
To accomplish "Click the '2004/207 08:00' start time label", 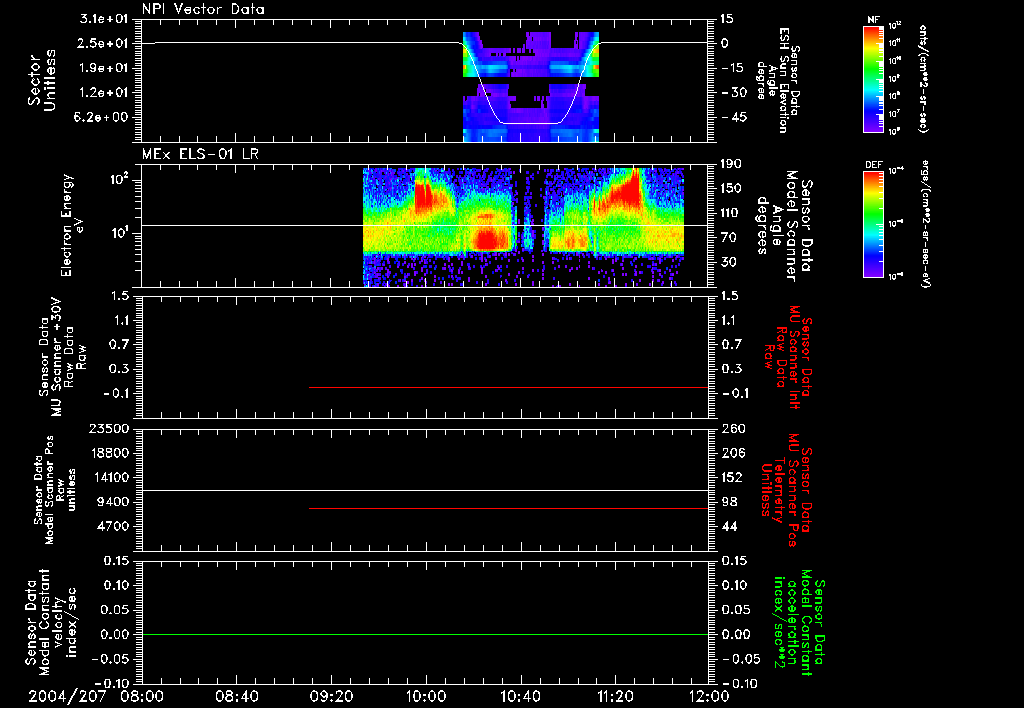I will pos(96,697).
